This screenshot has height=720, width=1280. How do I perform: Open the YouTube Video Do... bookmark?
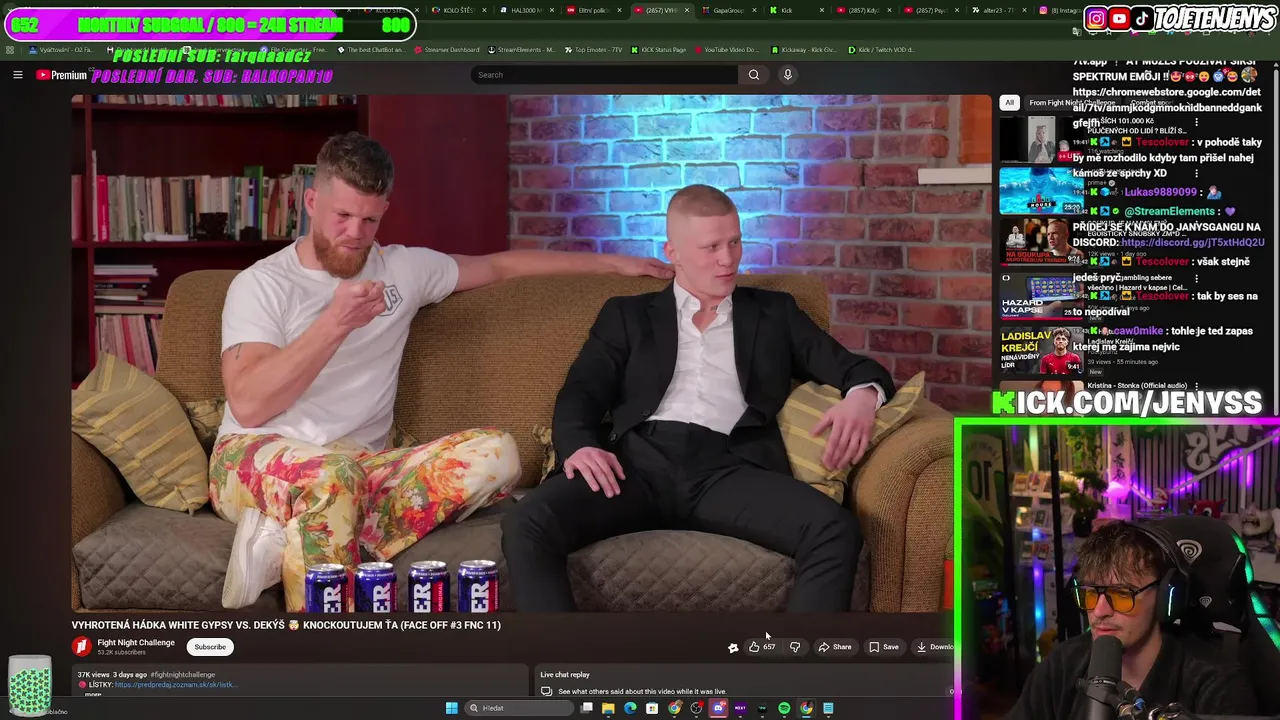727,49
